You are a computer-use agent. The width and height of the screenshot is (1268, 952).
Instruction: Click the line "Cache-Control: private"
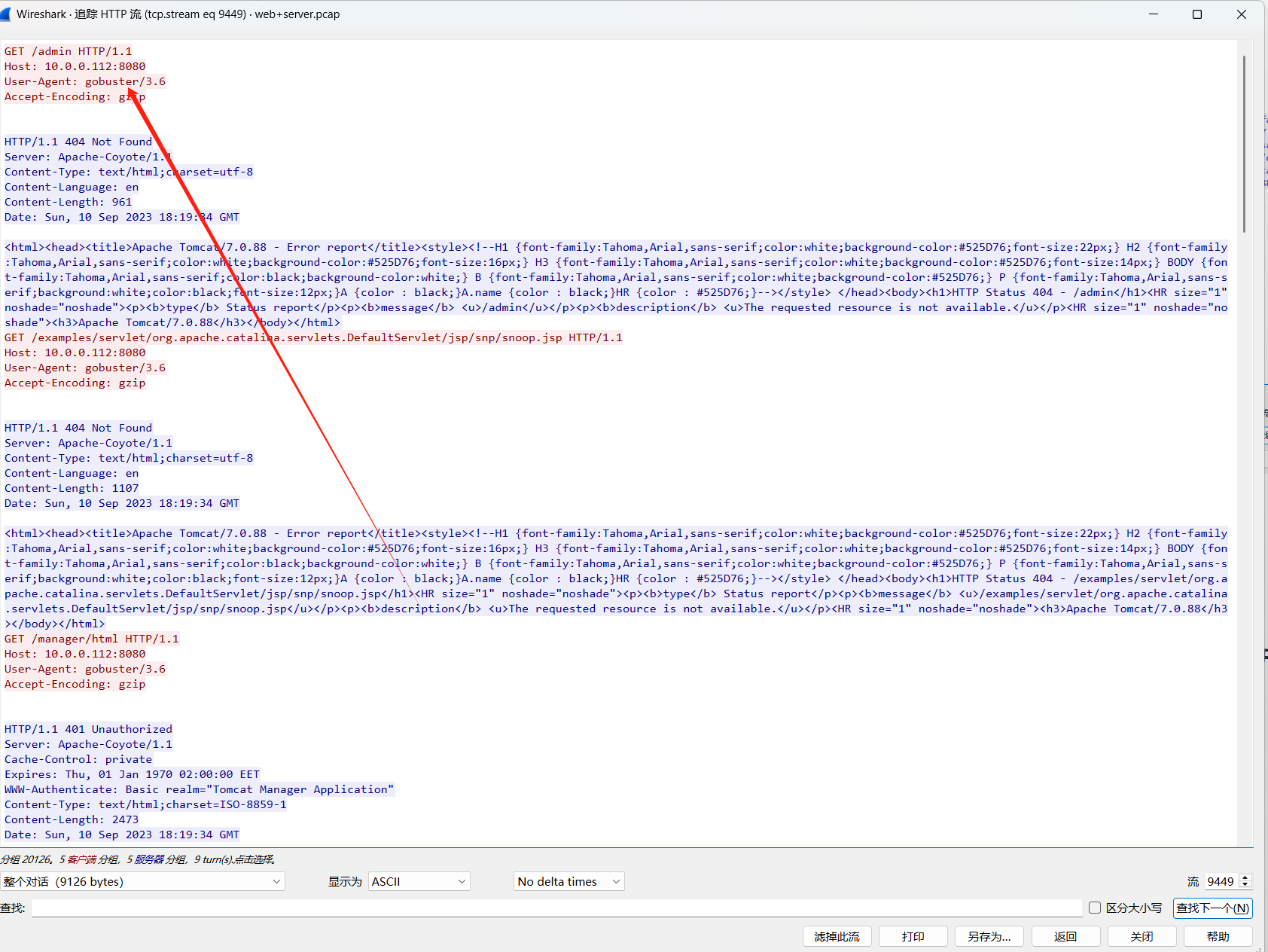(78, 759)
